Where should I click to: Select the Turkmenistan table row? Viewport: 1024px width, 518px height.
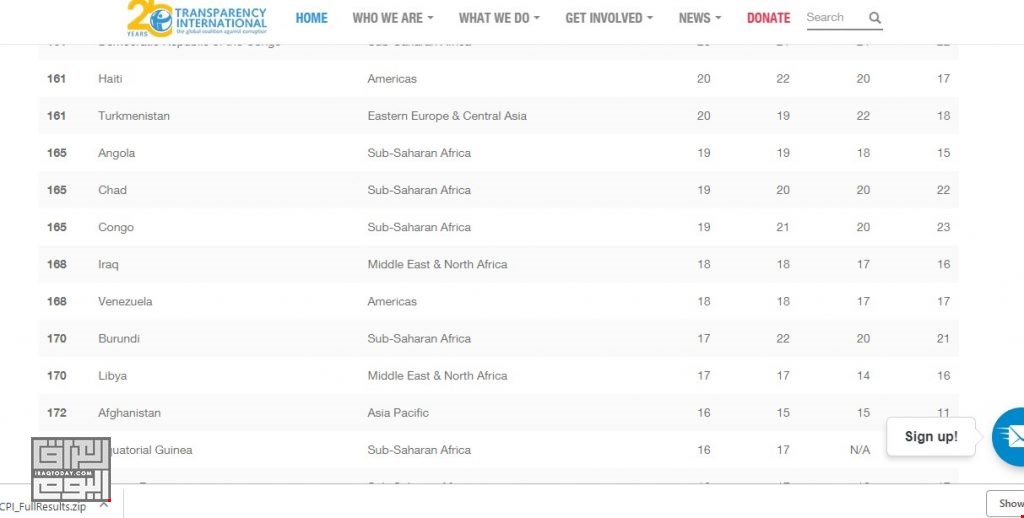(x=498, y=116)
